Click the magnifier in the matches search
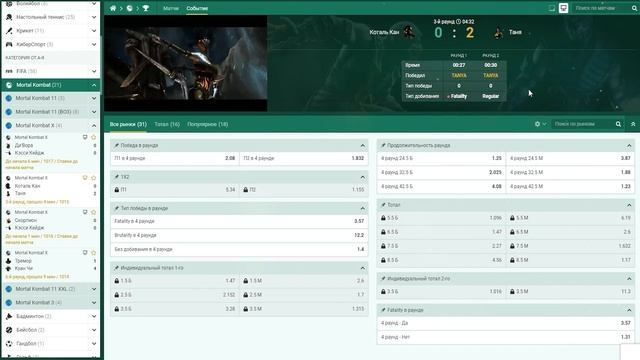 click(x=635, y=8)
